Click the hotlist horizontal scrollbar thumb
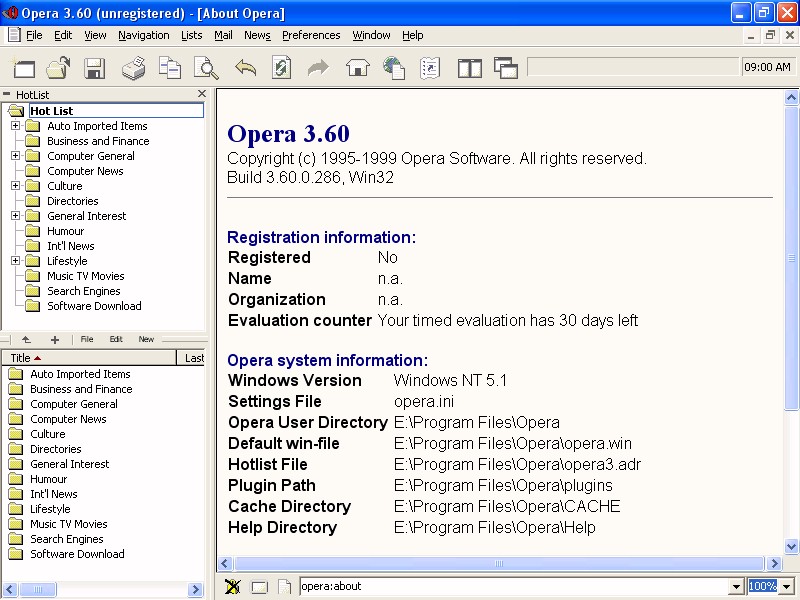 point(38,590)
